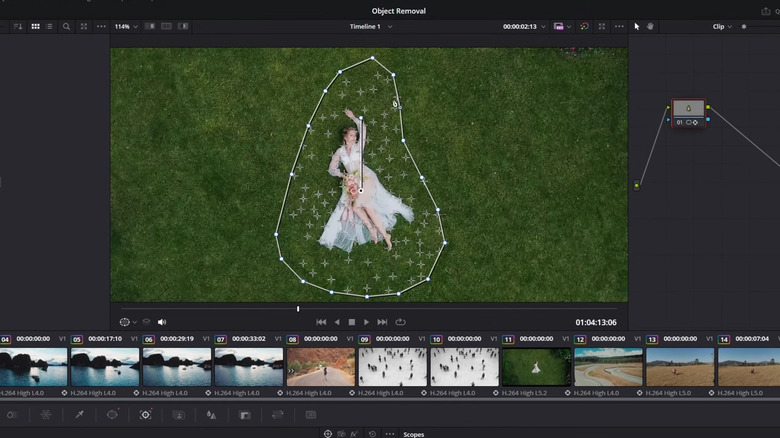Click the Play button in viewer transport

coord(366,322)
